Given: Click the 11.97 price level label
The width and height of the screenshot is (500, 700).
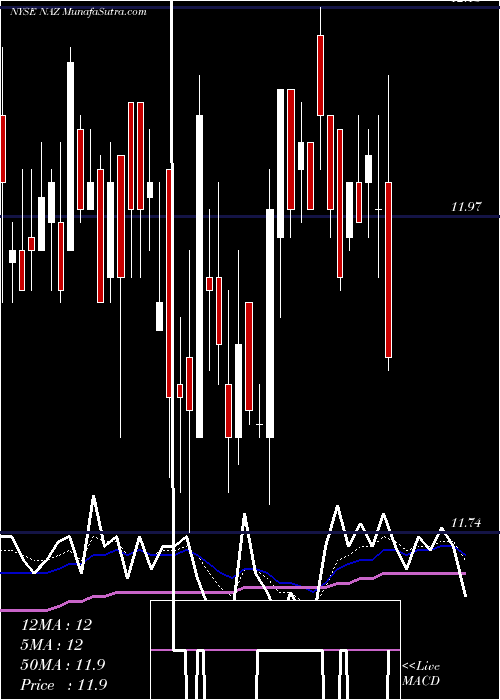Looking at the screenshot, I should (466, 207).
